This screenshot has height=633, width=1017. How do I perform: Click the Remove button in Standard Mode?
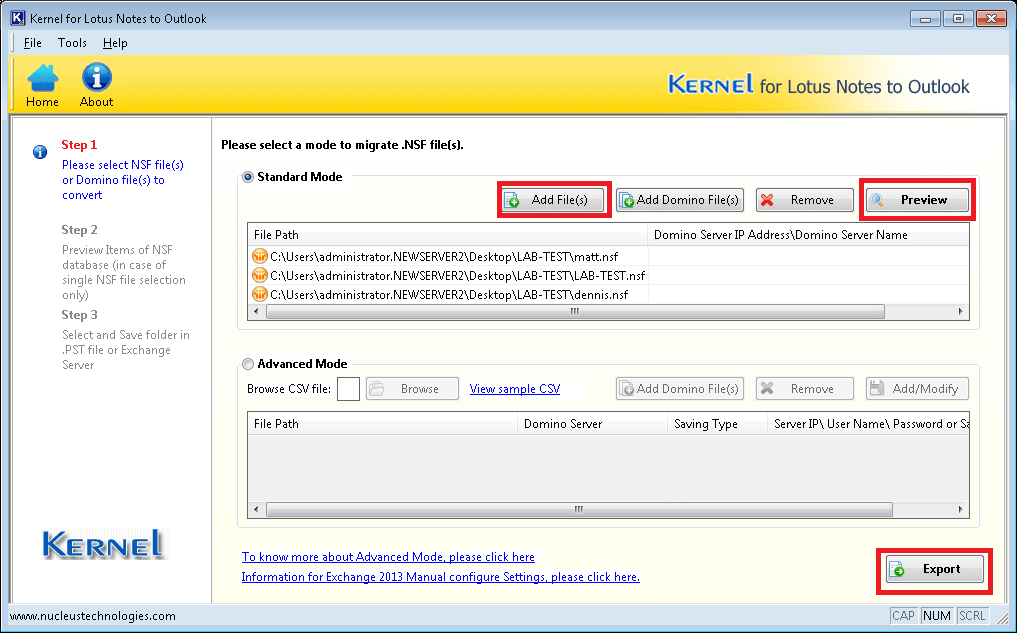point(804,200)
